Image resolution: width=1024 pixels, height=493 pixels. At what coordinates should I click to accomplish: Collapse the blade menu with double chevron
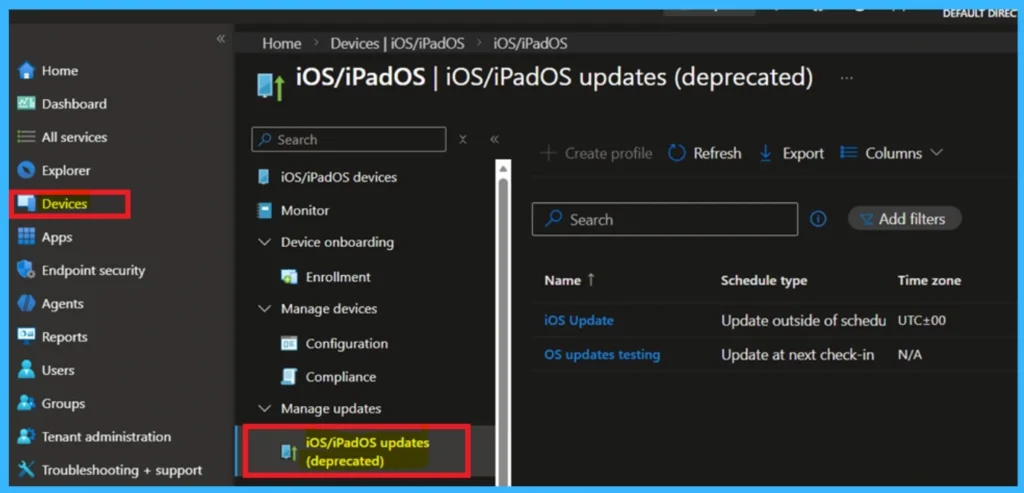[494, 139]
